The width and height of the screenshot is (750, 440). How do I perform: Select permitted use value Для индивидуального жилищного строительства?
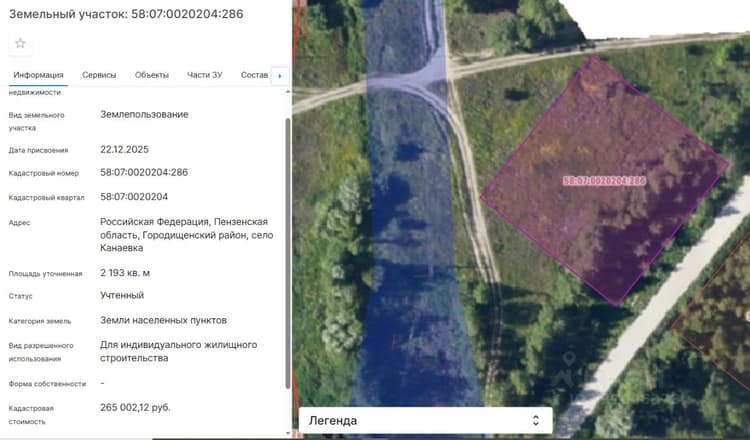tap(178, 352)
